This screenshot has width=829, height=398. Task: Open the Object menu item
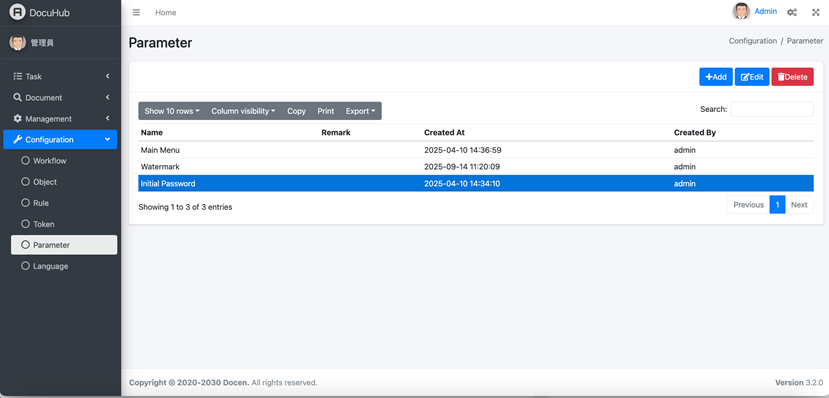pyautogui.click(x=64, y=182)
